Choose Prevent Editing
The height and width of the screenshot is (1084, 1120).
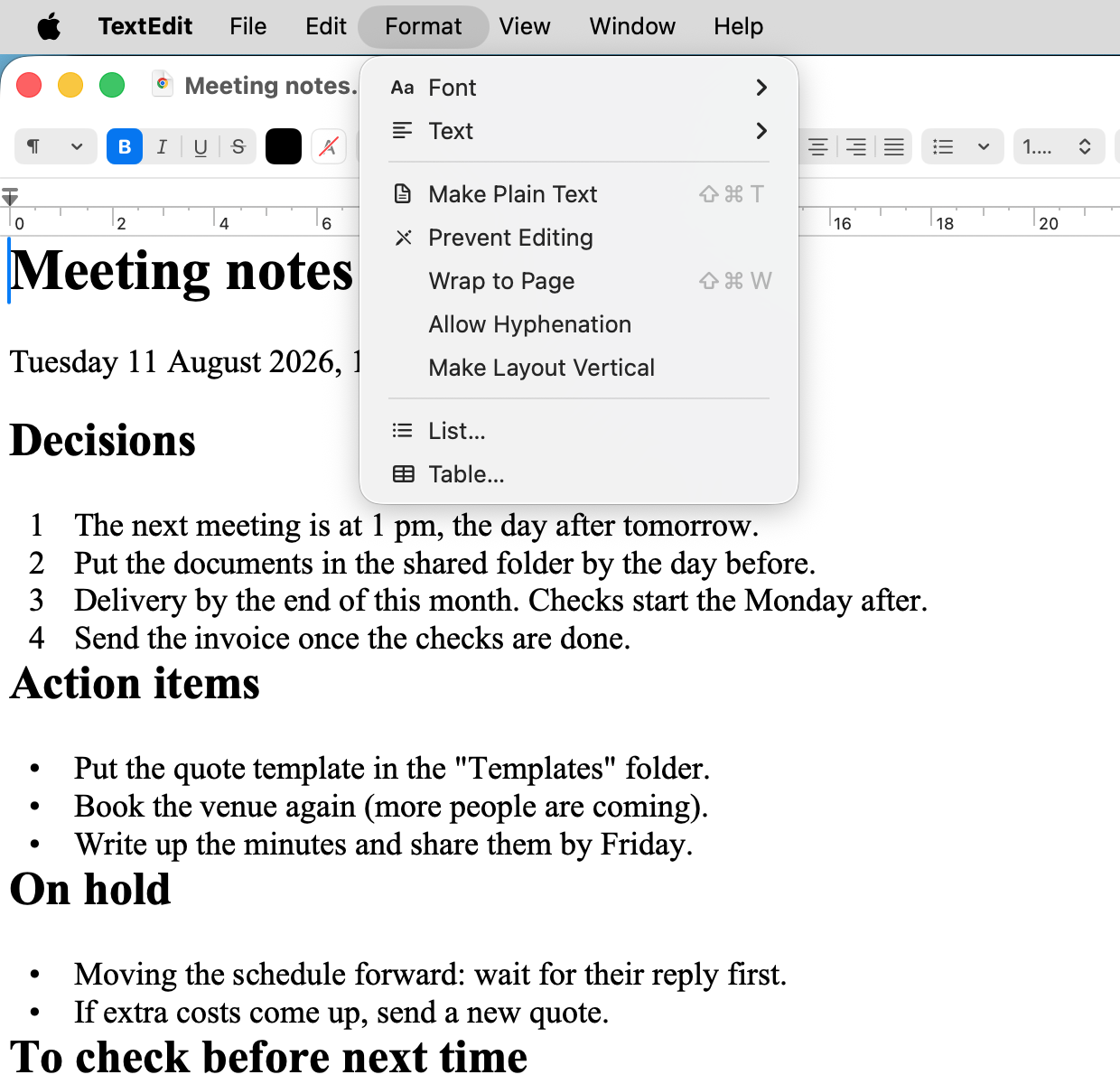(x=579, y=238)
